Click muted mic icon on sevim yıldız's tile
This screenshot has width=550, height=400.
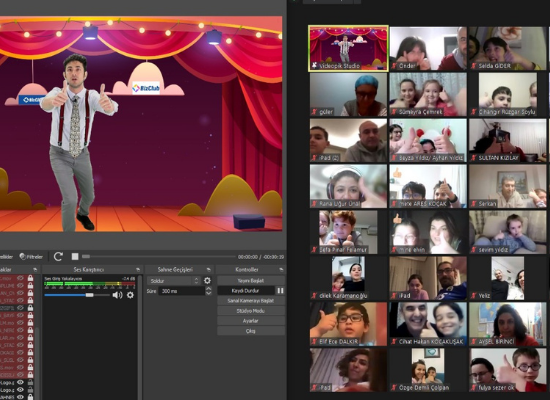474,250
